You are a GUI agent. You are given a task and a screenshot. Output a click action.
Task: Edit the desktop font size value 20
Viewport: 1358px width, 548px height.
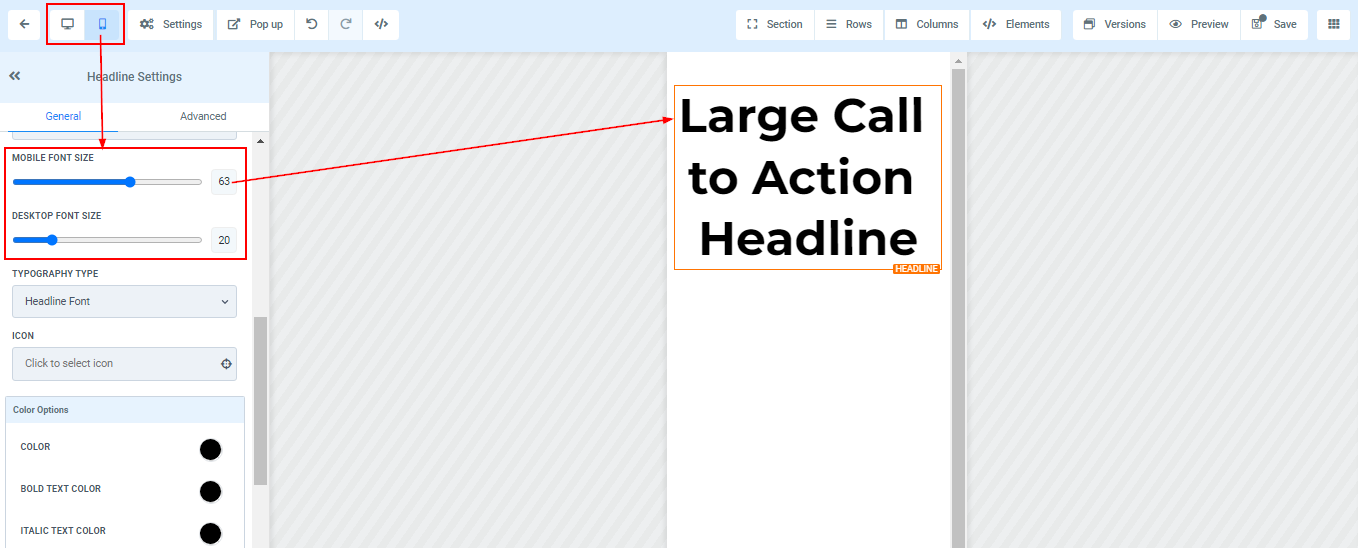(224, 240)
